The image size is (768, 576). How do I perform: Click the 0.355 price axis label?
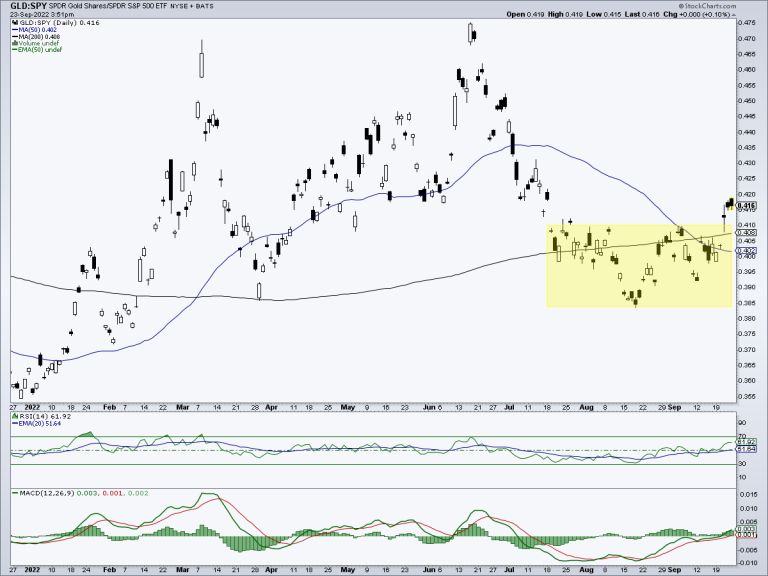coord(746,396)
